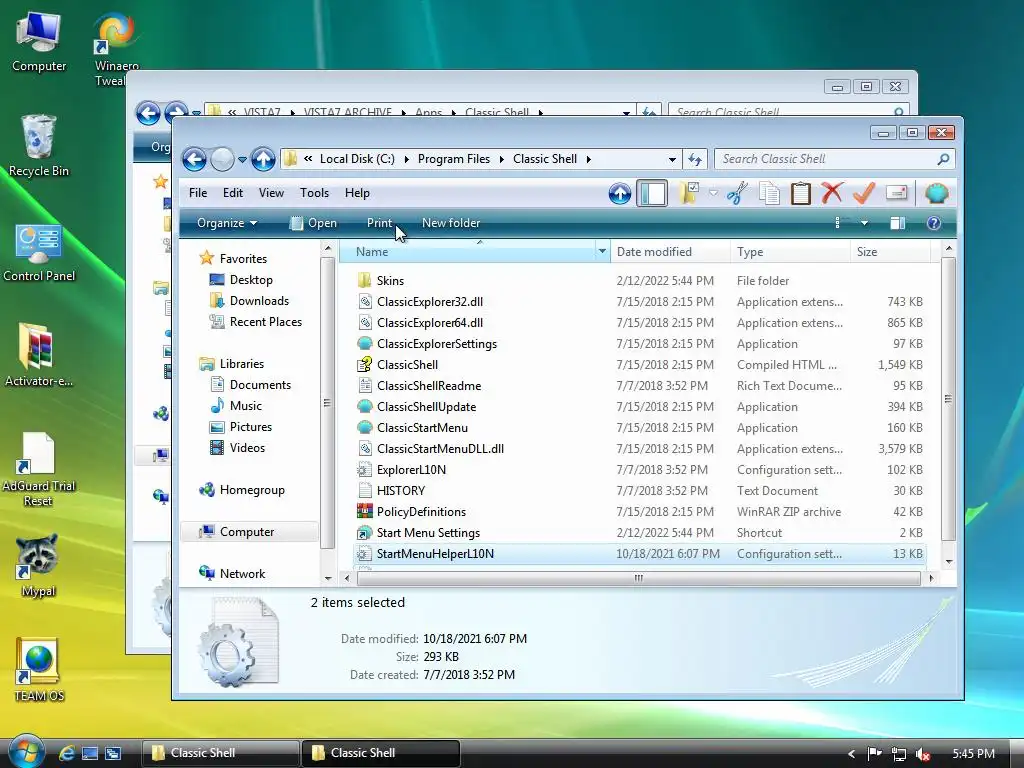Open the Tools menu

[314, 193]
